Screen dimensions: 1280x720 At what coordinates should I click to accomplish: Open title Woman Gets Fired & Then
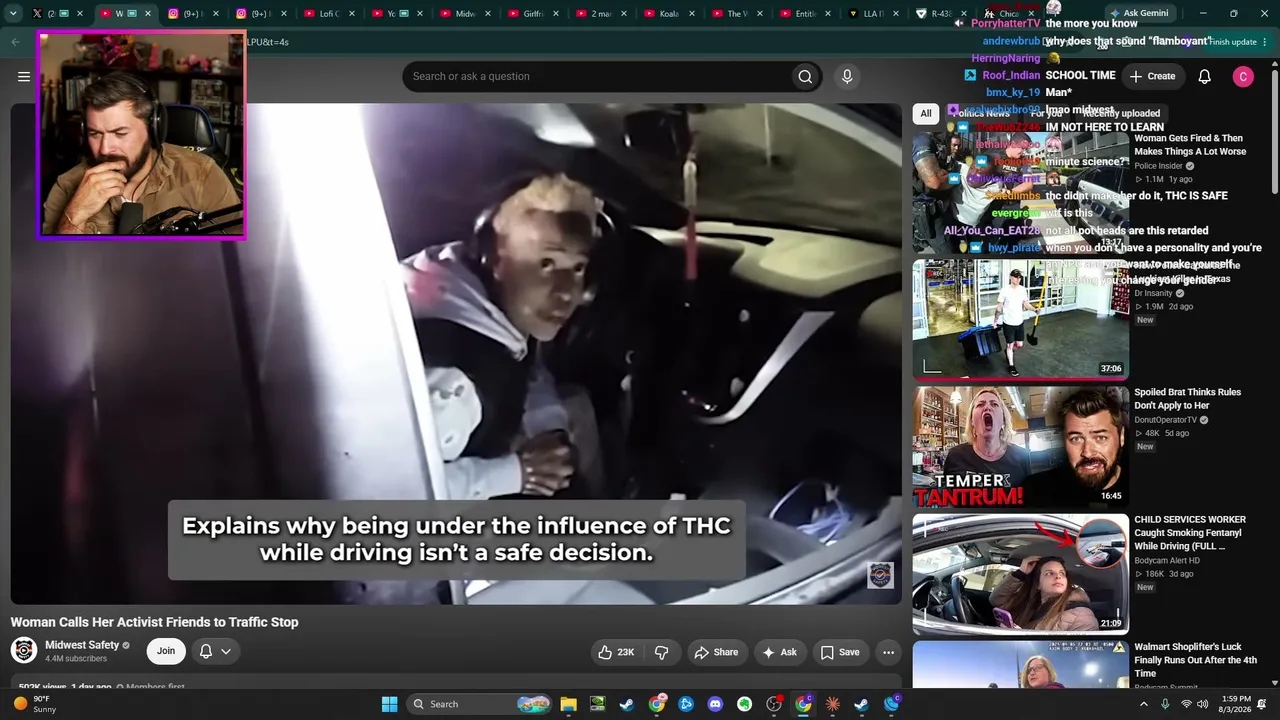coord(1190,145)
